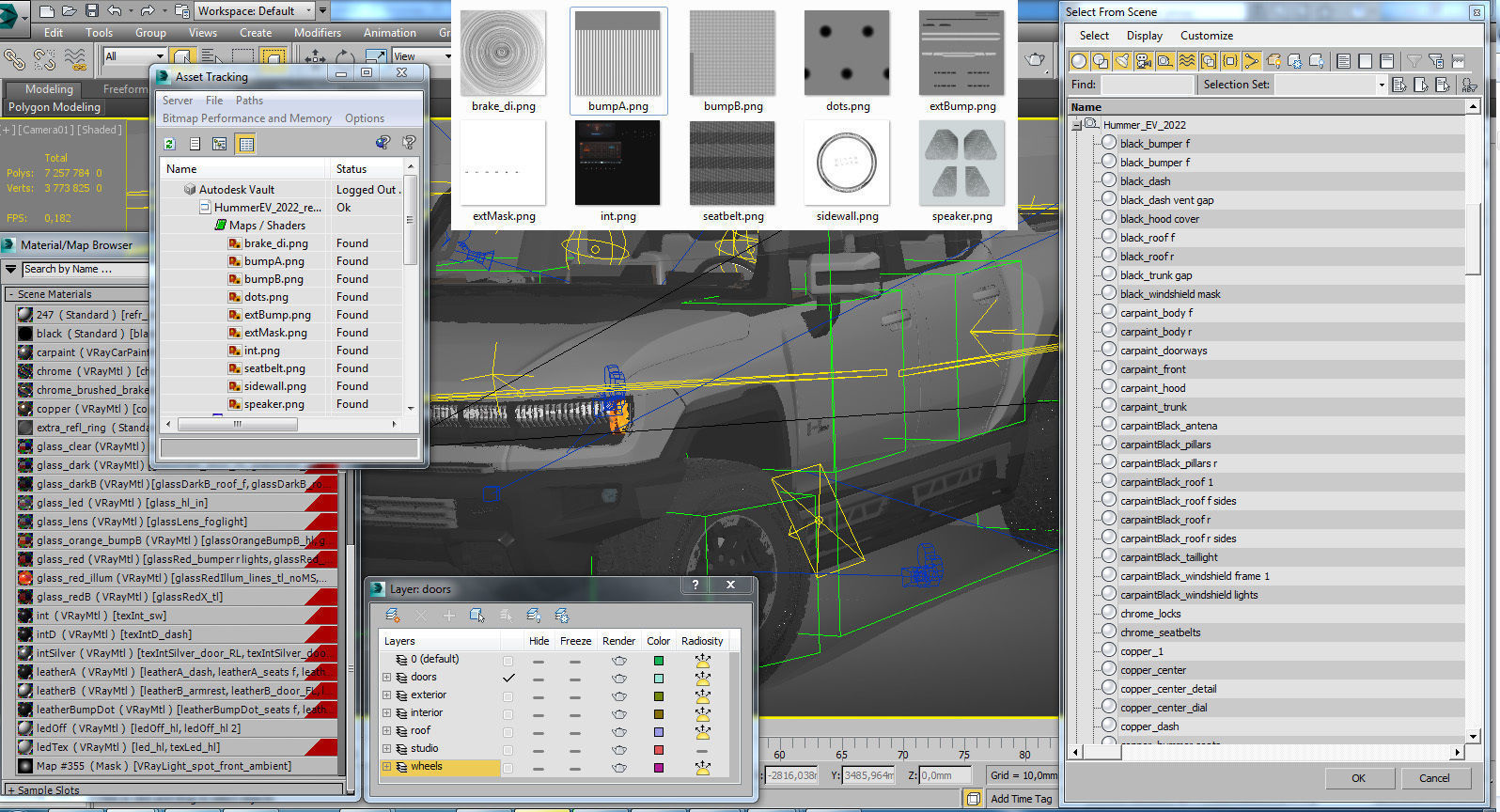
Task: Change the studio layer color swatch
Action: point(659,749)
